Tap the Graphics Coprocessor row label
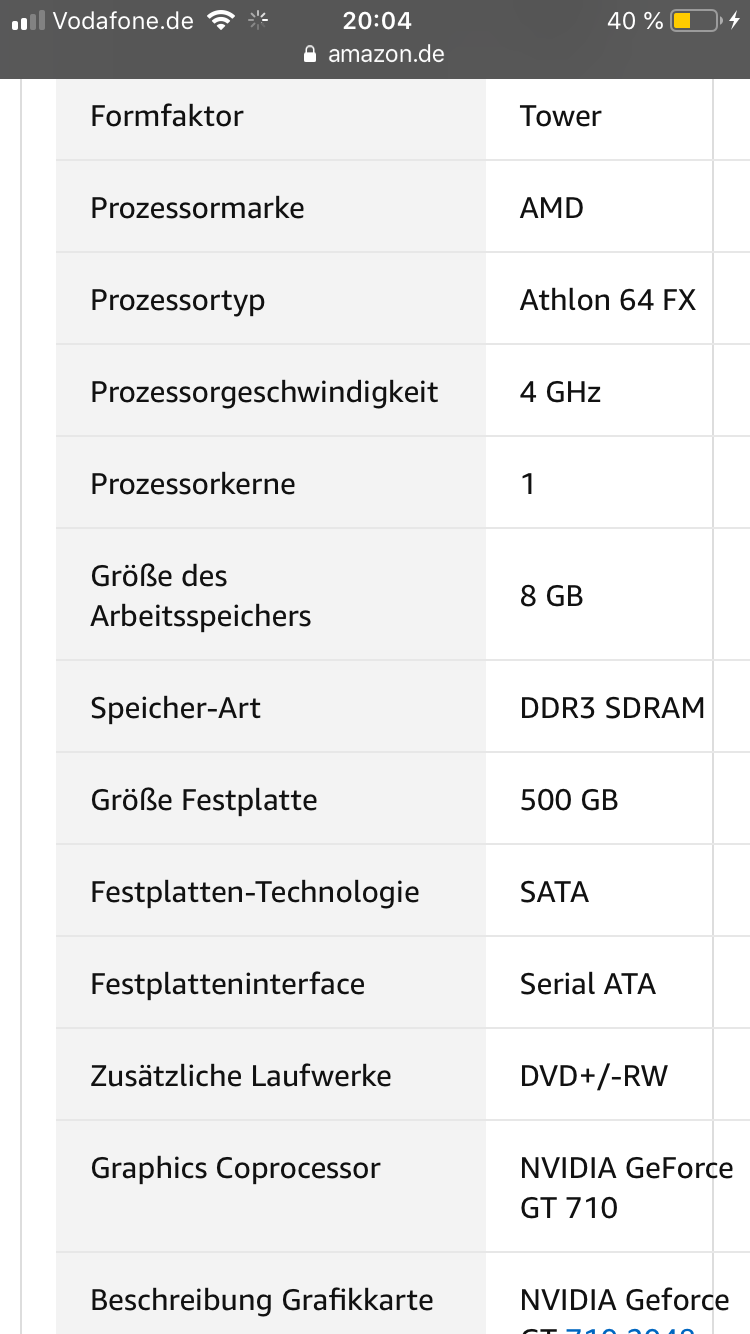Screen dimensions: 750x1334 [x=235, y=1168]
